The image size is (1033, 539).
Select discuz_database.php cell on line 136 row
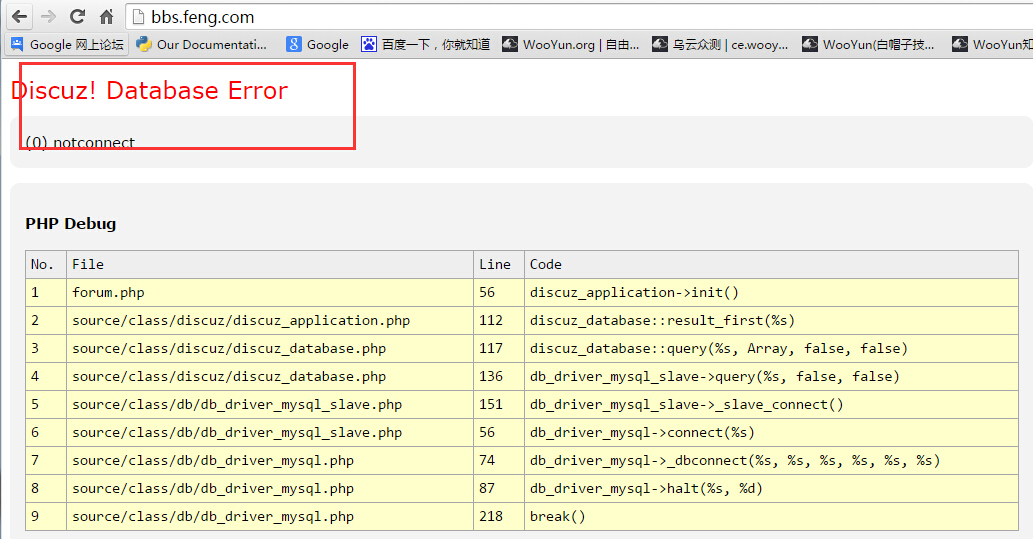269,376
